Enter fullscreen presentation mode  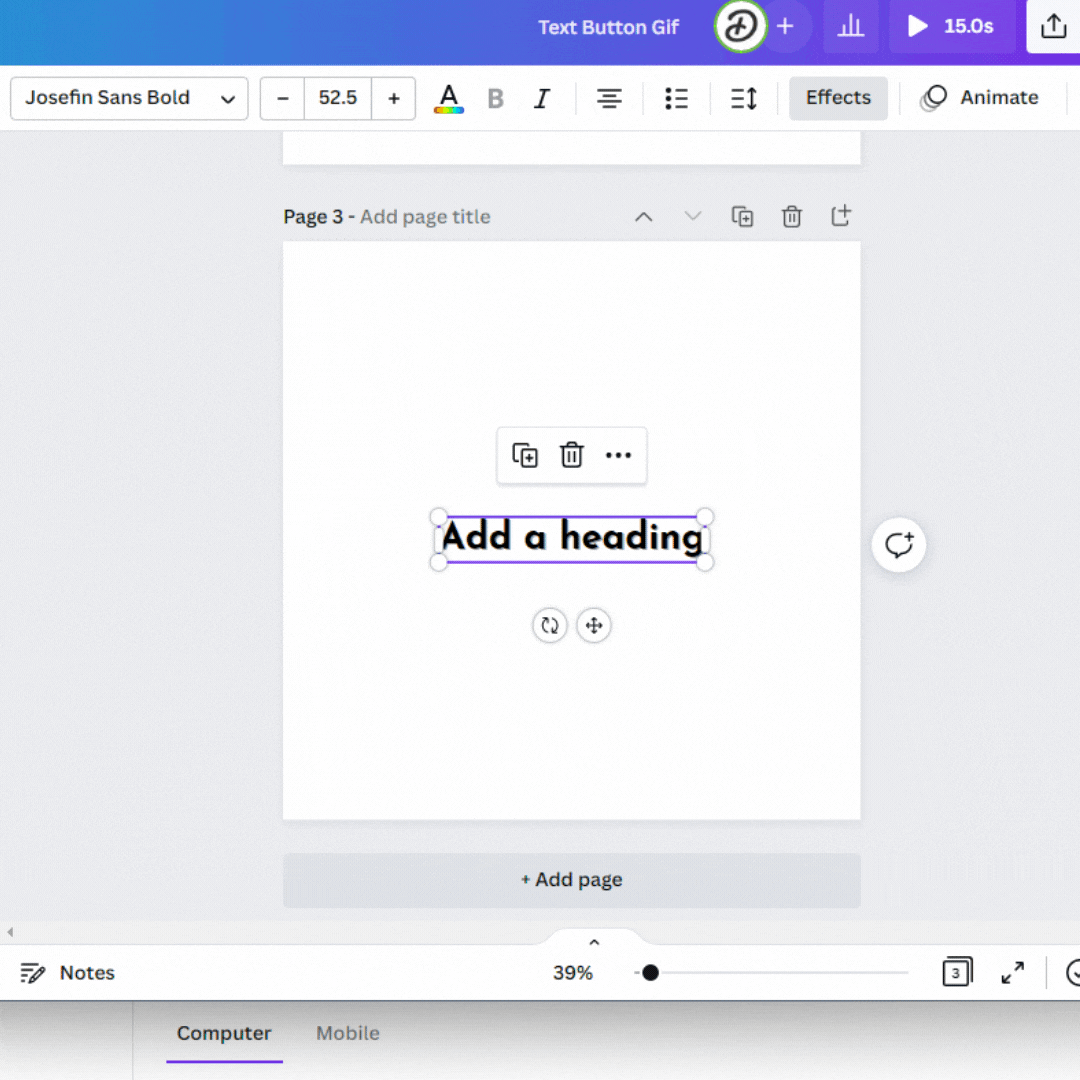click(1012, 973)
